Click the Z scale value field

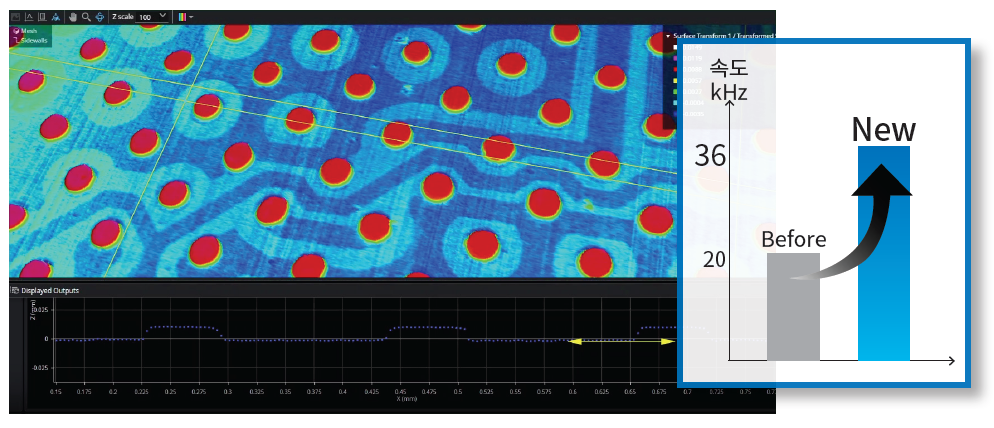146,17
